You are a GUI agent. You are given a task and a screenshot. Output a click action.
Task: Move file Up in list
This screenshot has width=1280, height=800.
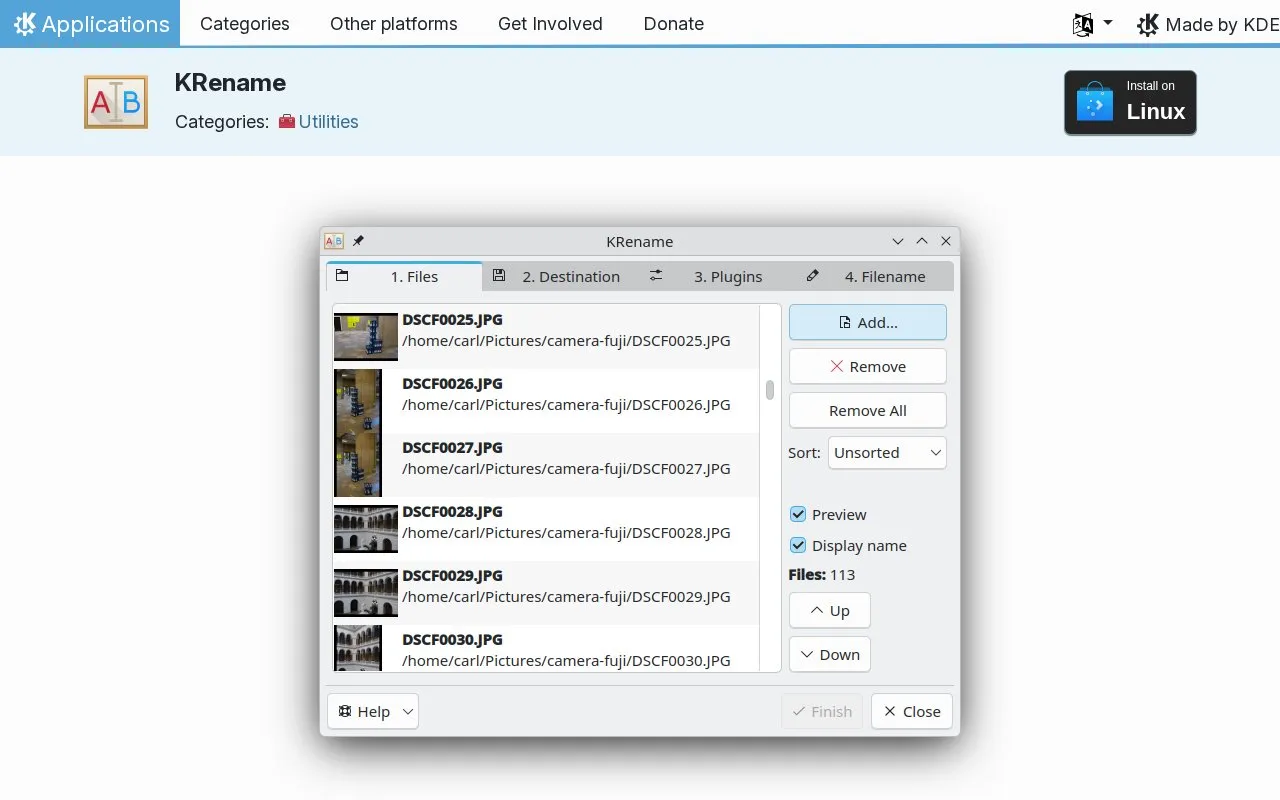[830, 611]
